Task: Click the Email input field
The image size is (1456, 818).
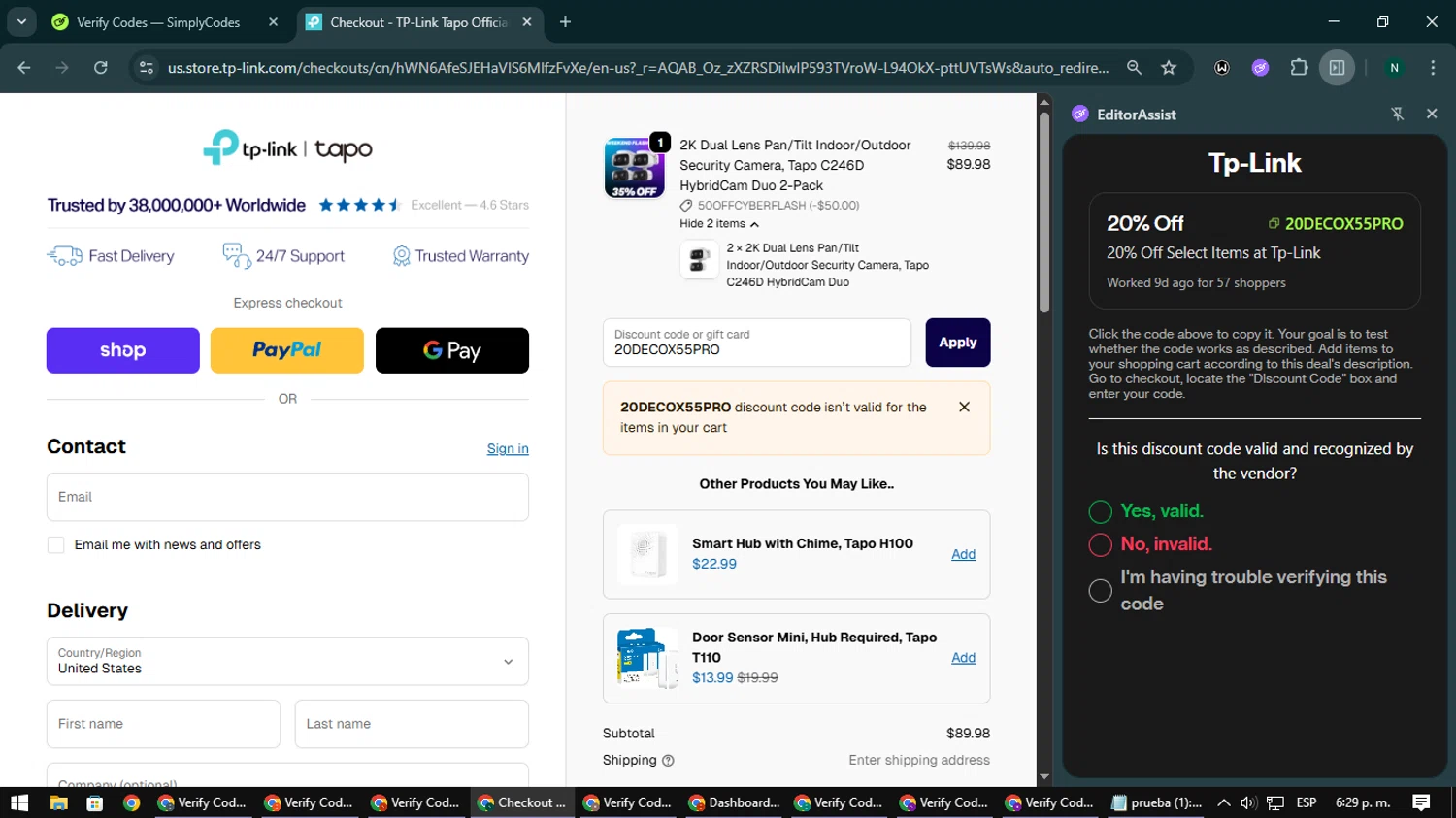Action: [287, 497]
